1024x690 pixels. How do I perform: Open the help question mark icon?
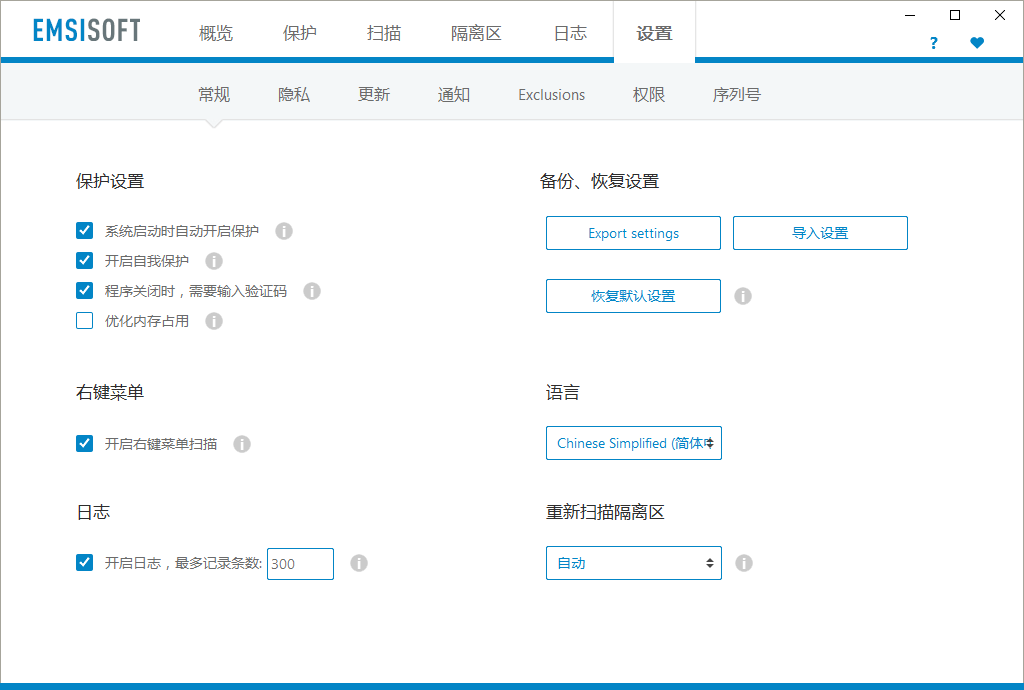click(933, 43)
